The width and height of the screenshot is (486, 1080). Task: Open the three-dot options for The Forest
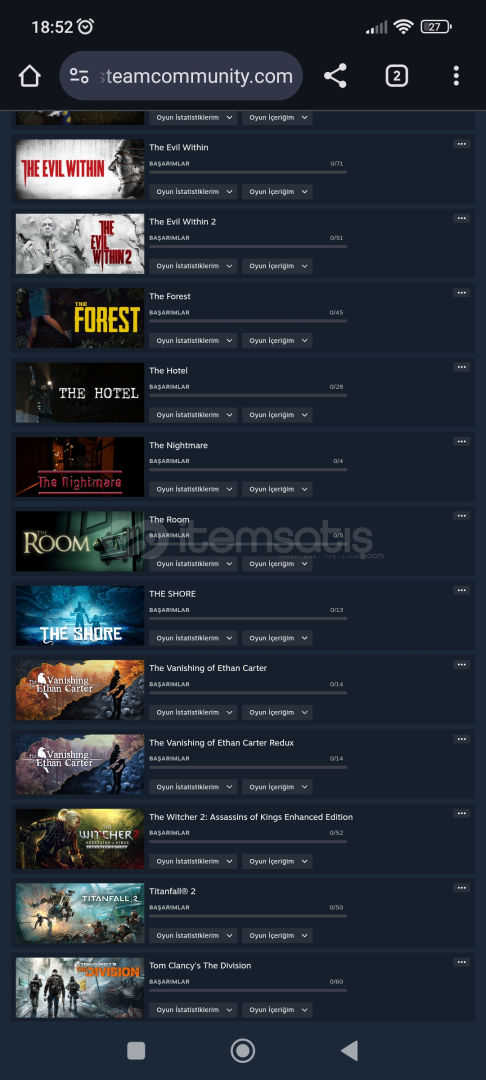point(461,293)
